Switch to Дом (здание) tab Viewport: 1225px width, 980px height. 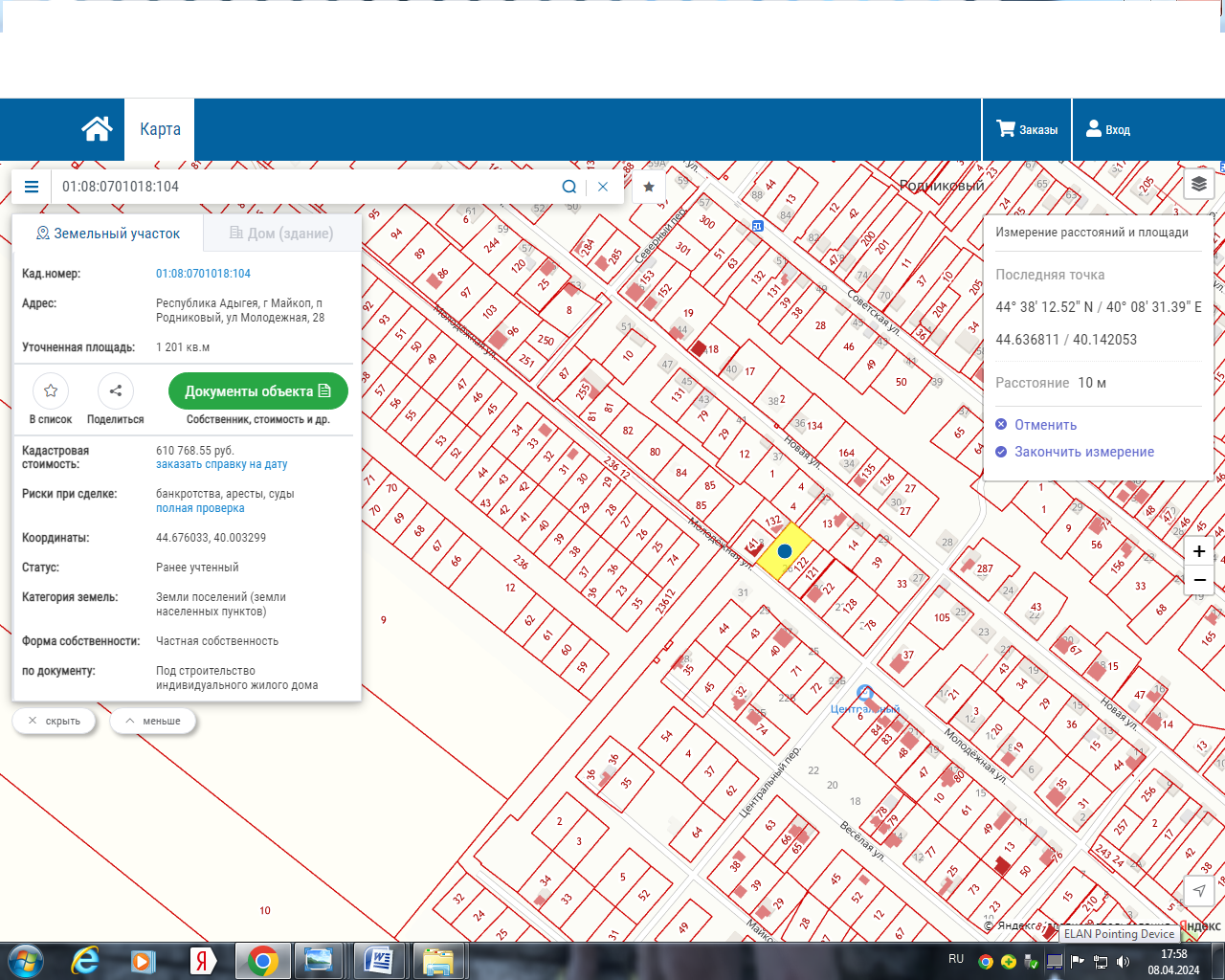[281, 234]
